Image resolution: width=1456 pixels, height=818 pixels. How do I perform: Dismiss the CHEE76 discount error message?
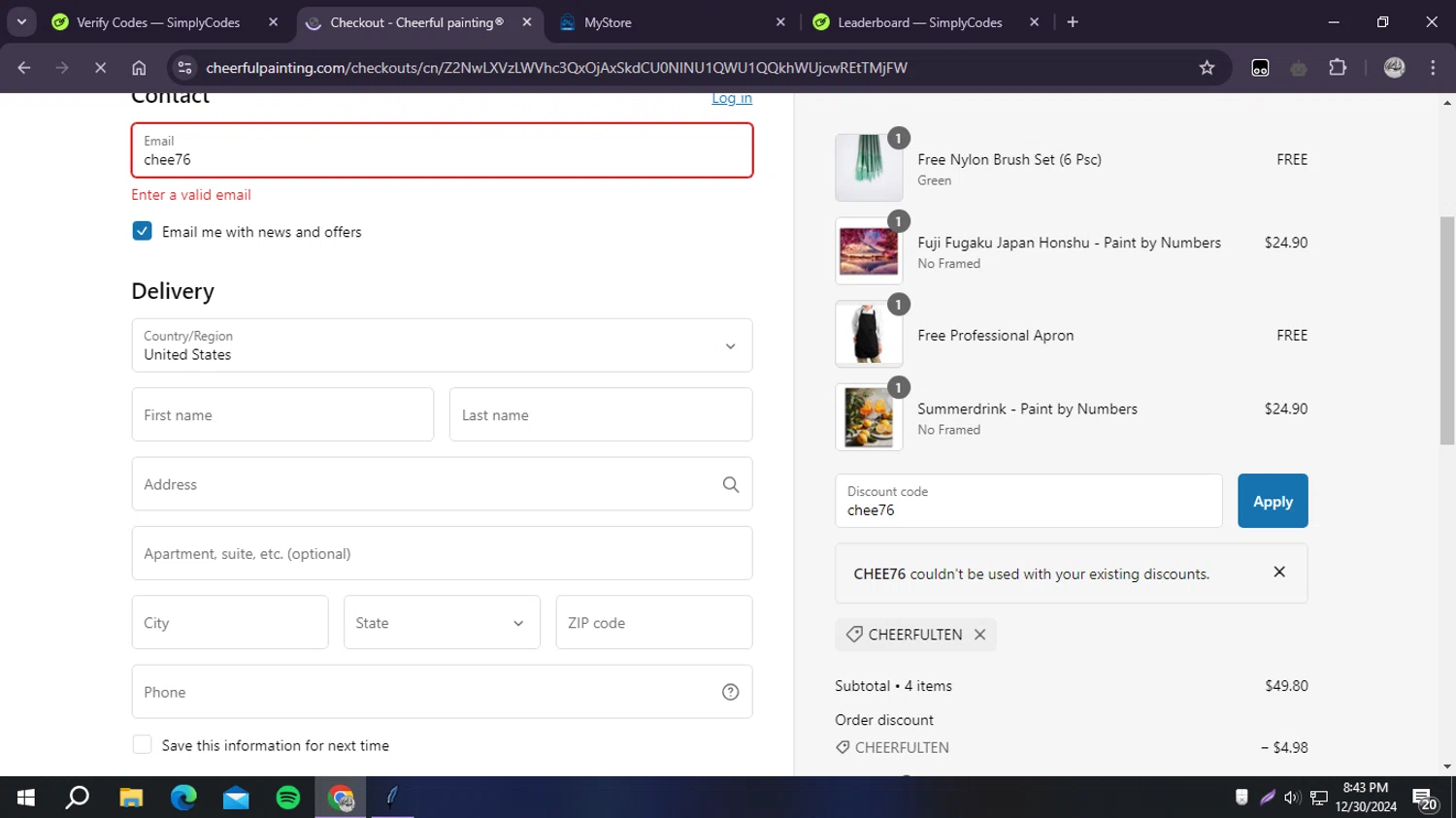[1278, 573]
